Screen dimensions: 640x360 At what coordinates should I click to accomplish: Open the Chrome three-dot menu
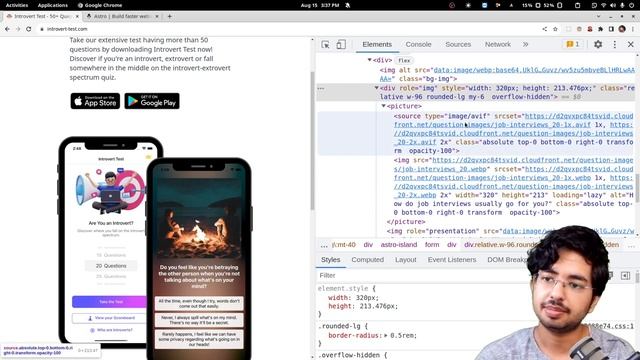(632, 29)
